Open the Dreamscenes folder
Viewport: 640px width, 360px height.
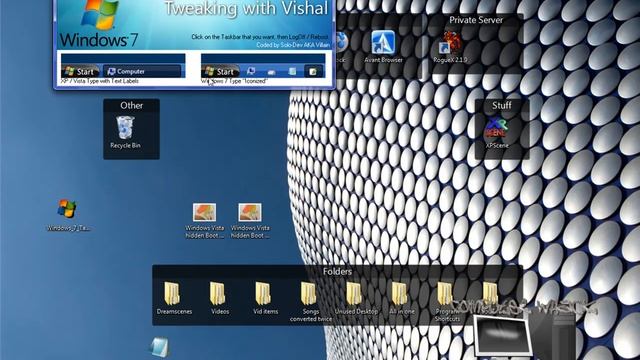coord(174,298)
